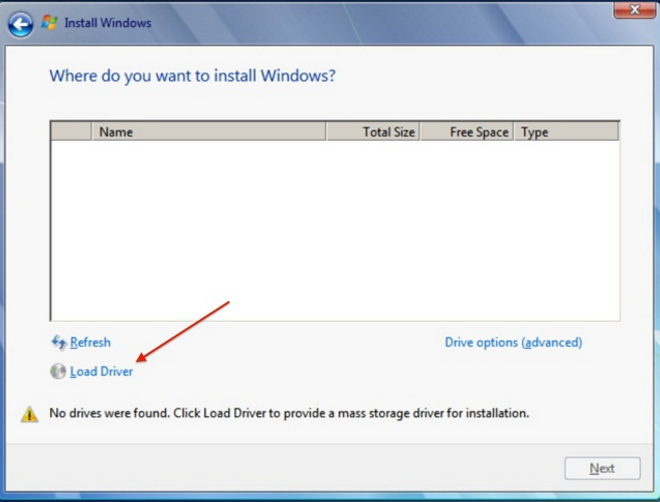The image size is (660, 502).
Task: Sort by the Free Space column header
Action: coord(467,132)
